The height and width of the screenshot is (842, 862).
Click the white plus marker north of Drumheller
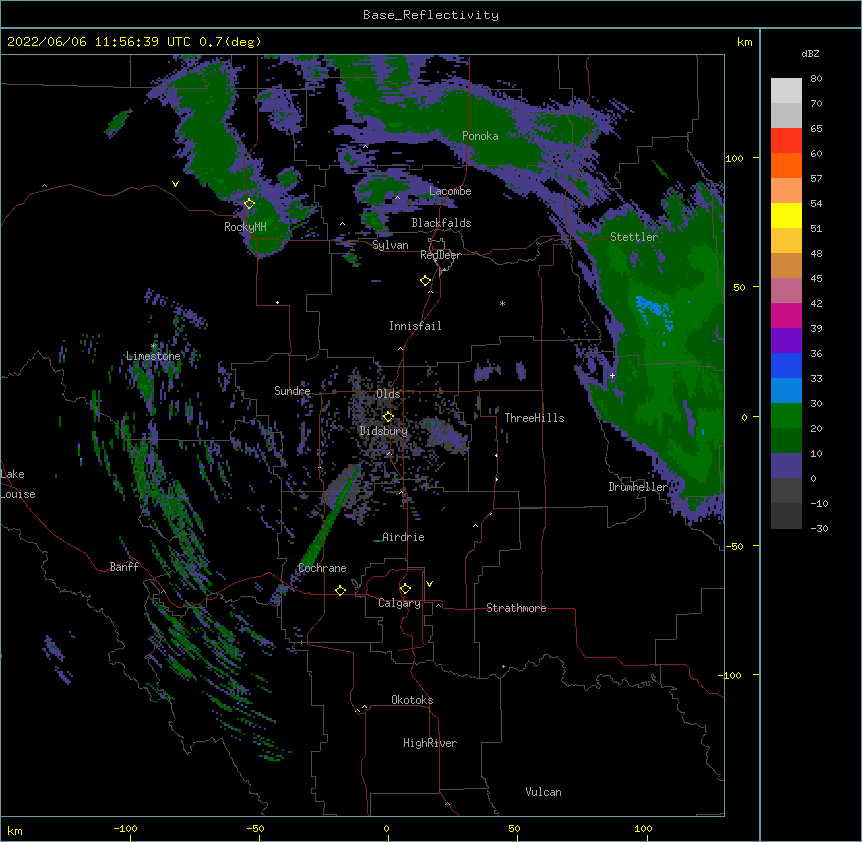tap(612, 375)
